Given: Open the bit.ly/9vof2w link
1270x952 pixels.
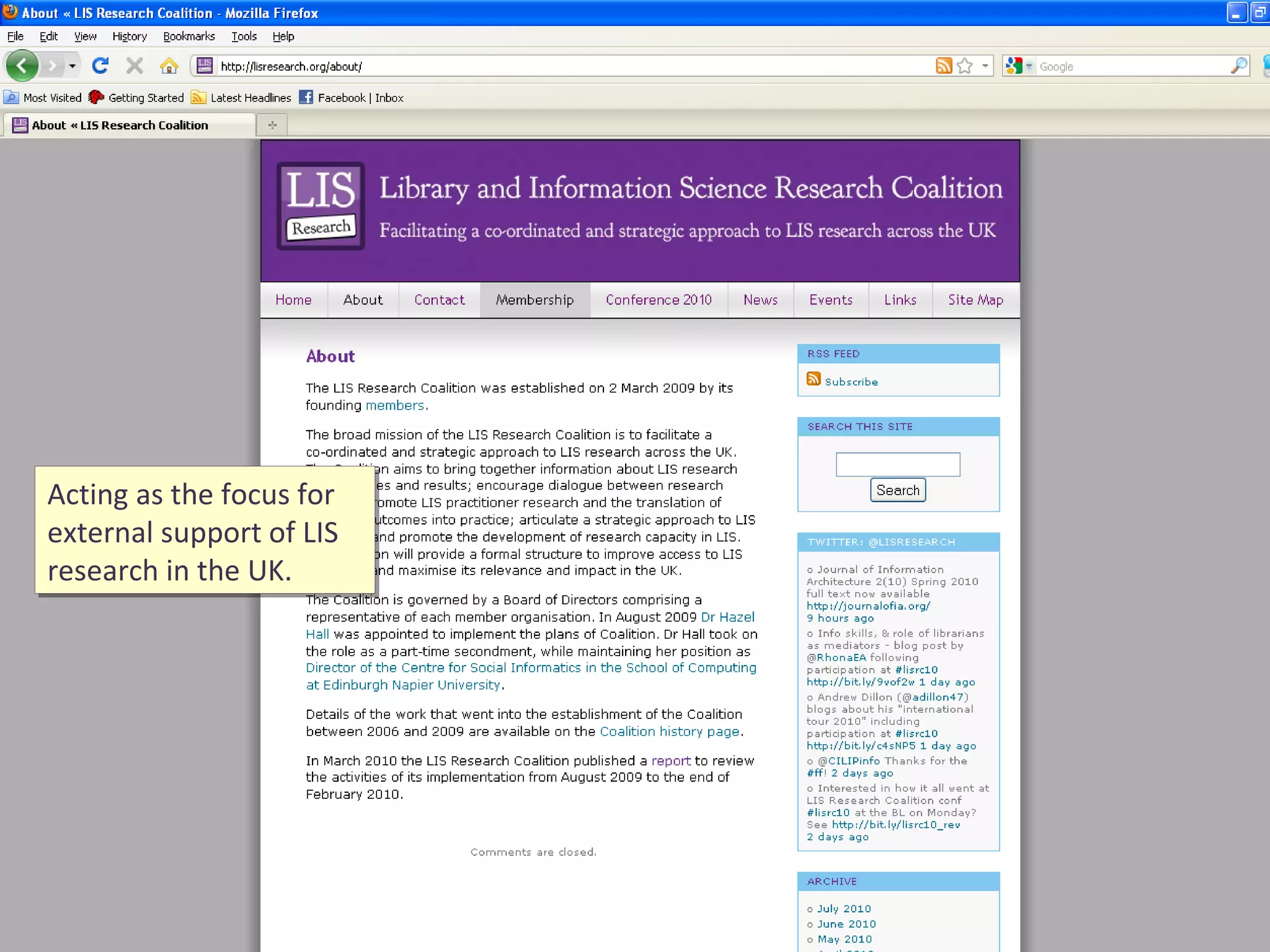Looking at the screenshot, I should [861, 682].
